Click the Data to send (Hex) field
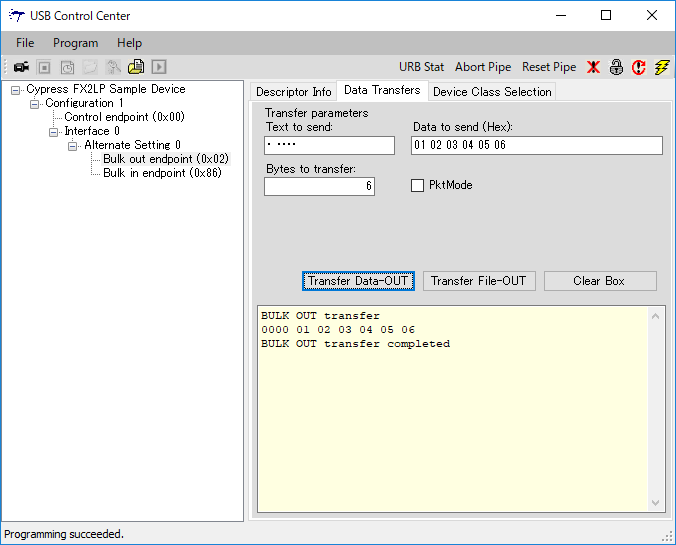The height and width of the screenshot is (545, 676). tap(537, 145)
